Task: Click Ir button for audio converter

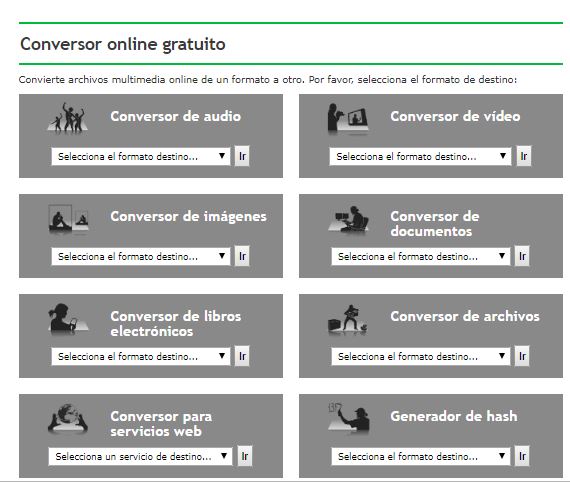Action: [x=242, y=156]
